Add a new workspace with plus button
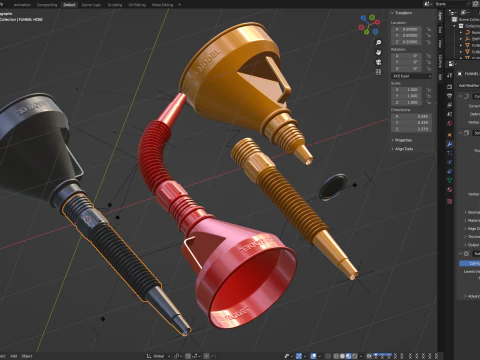 point(179,5)
